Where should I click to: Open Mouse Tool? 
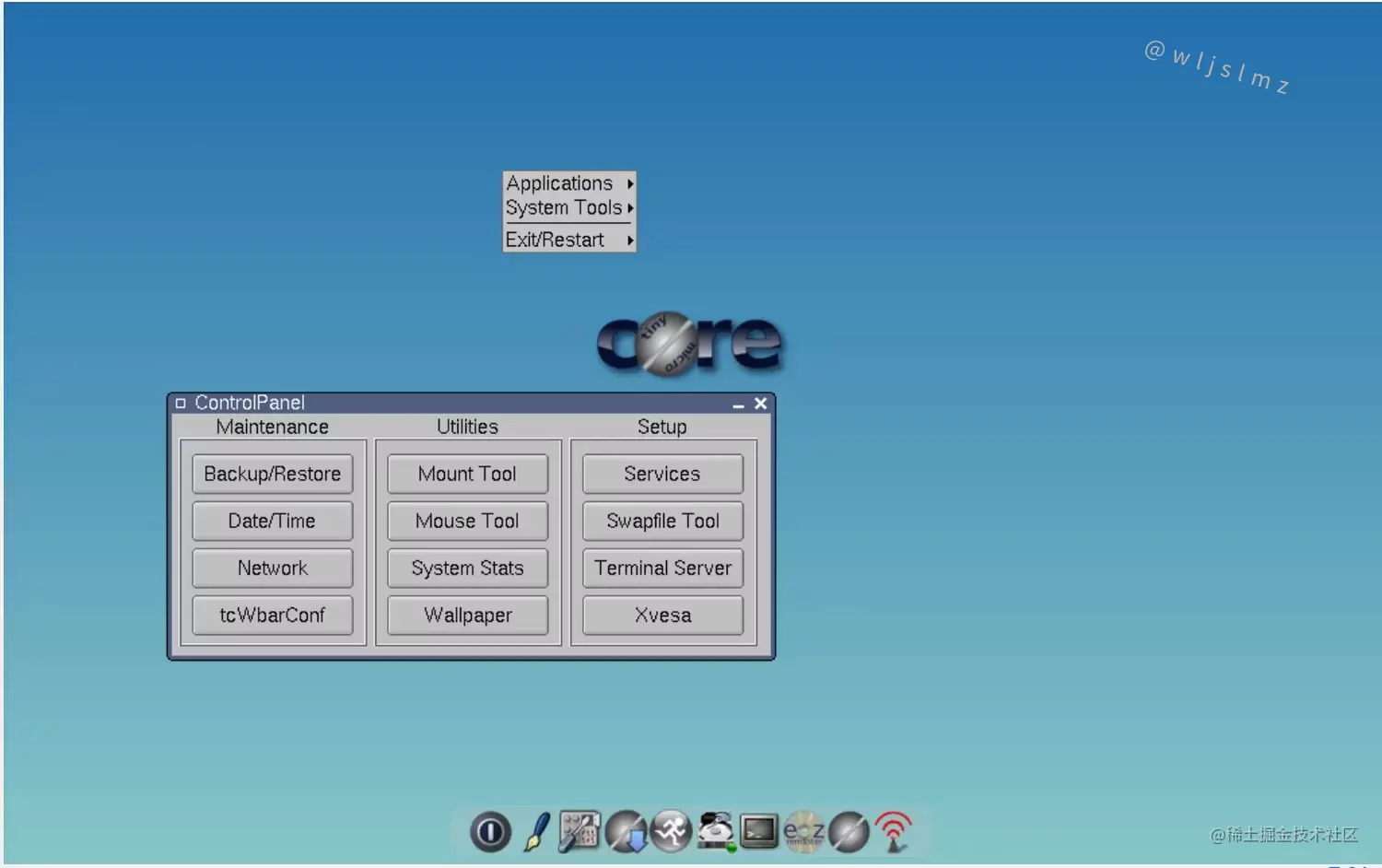(x=467, y=521)
